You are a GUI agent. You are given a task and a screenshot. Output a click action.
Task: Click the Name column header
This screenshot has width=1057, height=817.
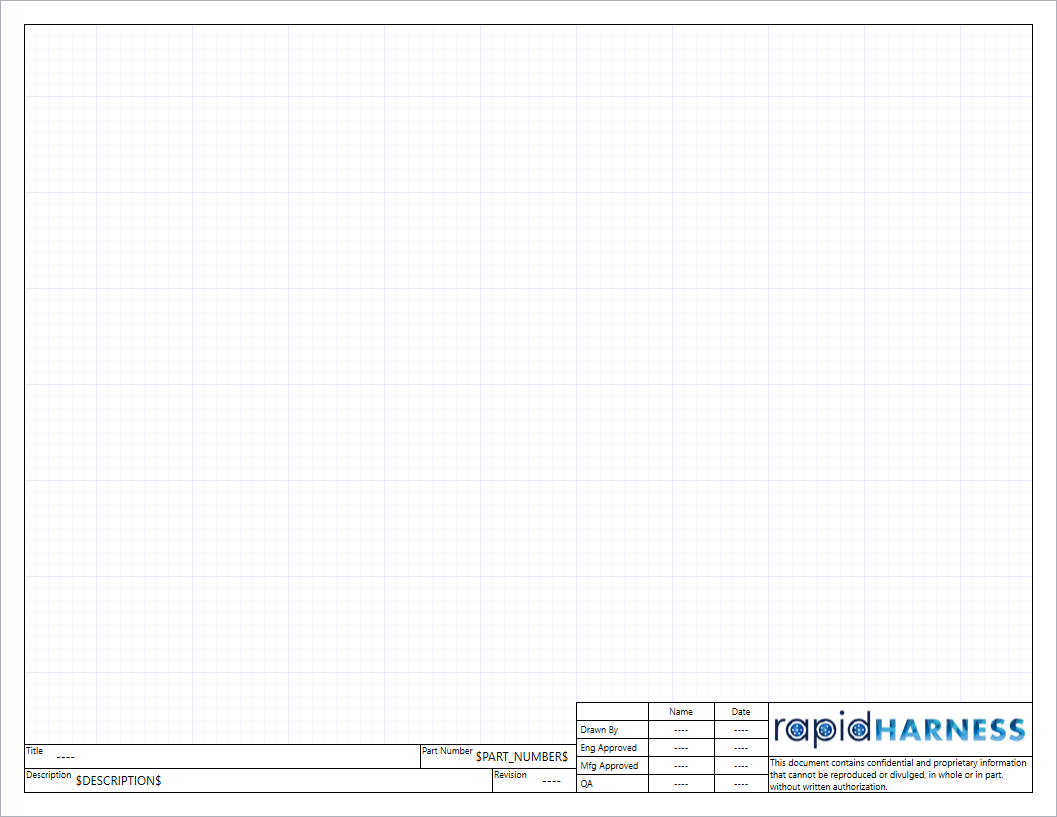(681, 712)
